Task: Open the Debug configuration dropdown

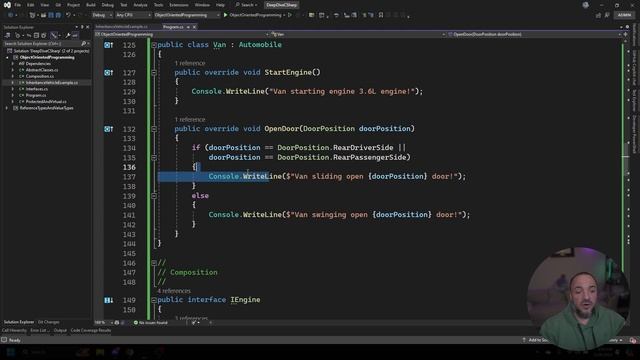Action: (102, 15)
